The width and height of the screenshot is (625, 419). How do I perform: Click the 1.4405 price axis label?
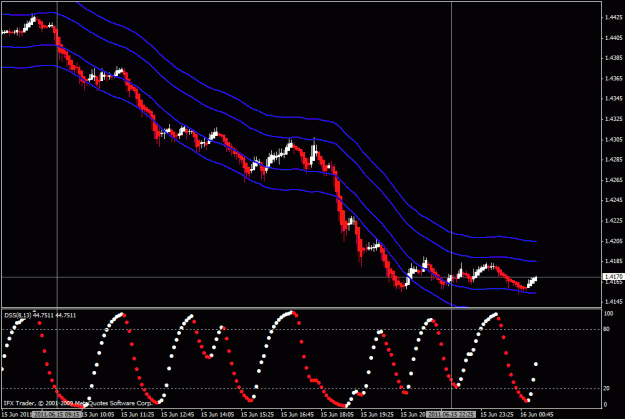613,38
